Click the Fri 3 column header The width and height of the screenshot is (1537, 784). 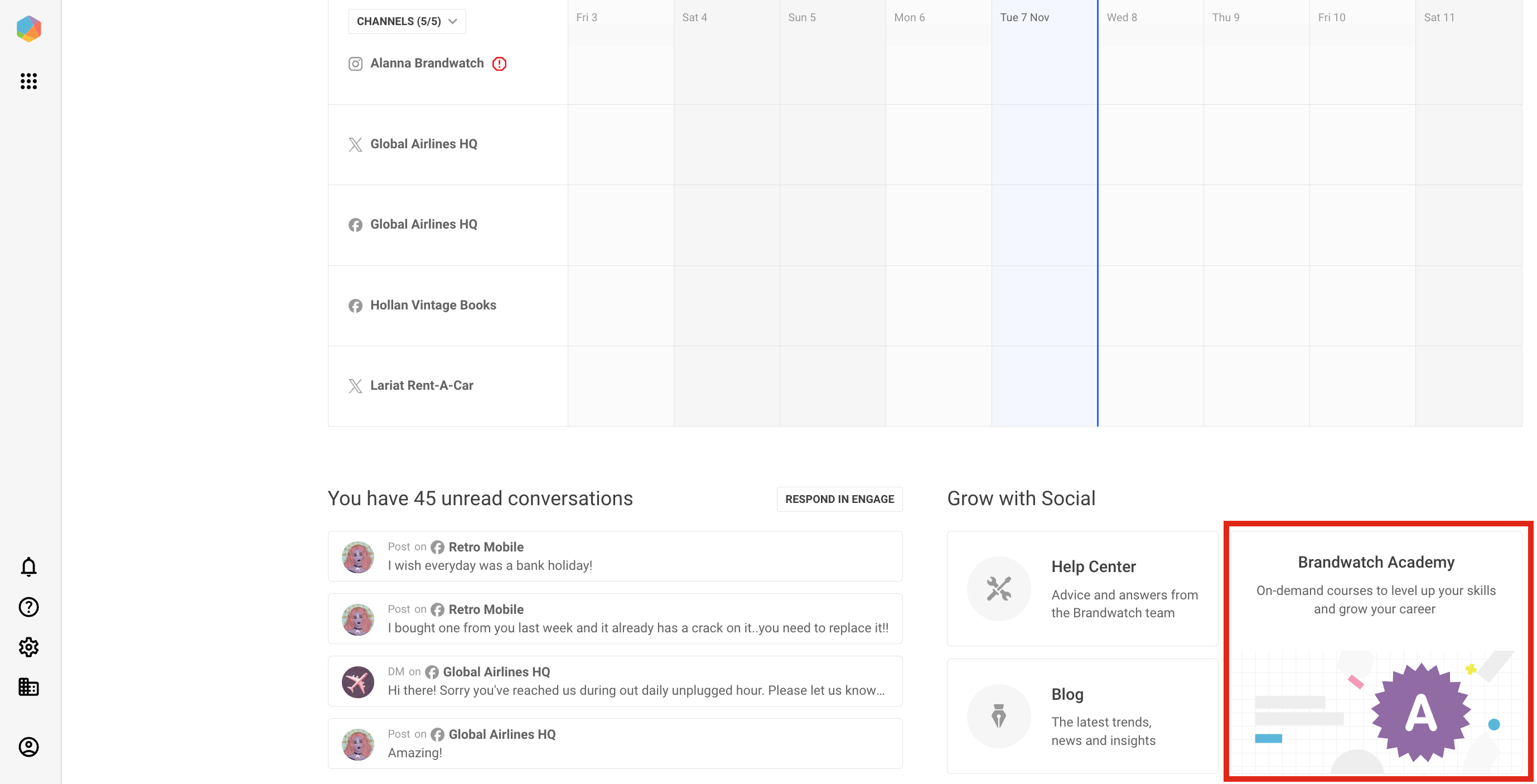tap(586, 18)
